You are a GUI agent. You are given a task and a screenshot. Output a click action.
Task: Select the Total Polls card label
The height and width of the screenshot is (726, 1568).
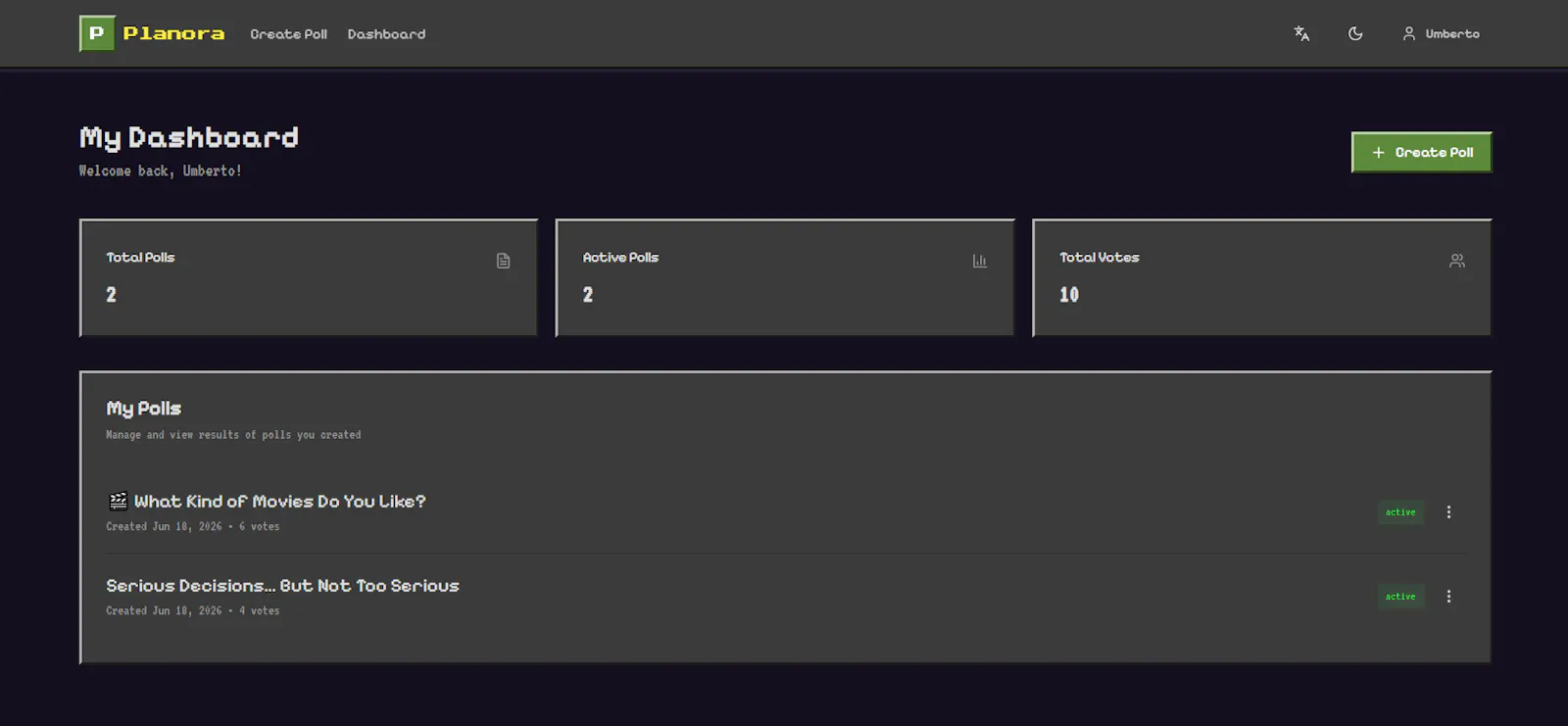click(140, 258)
